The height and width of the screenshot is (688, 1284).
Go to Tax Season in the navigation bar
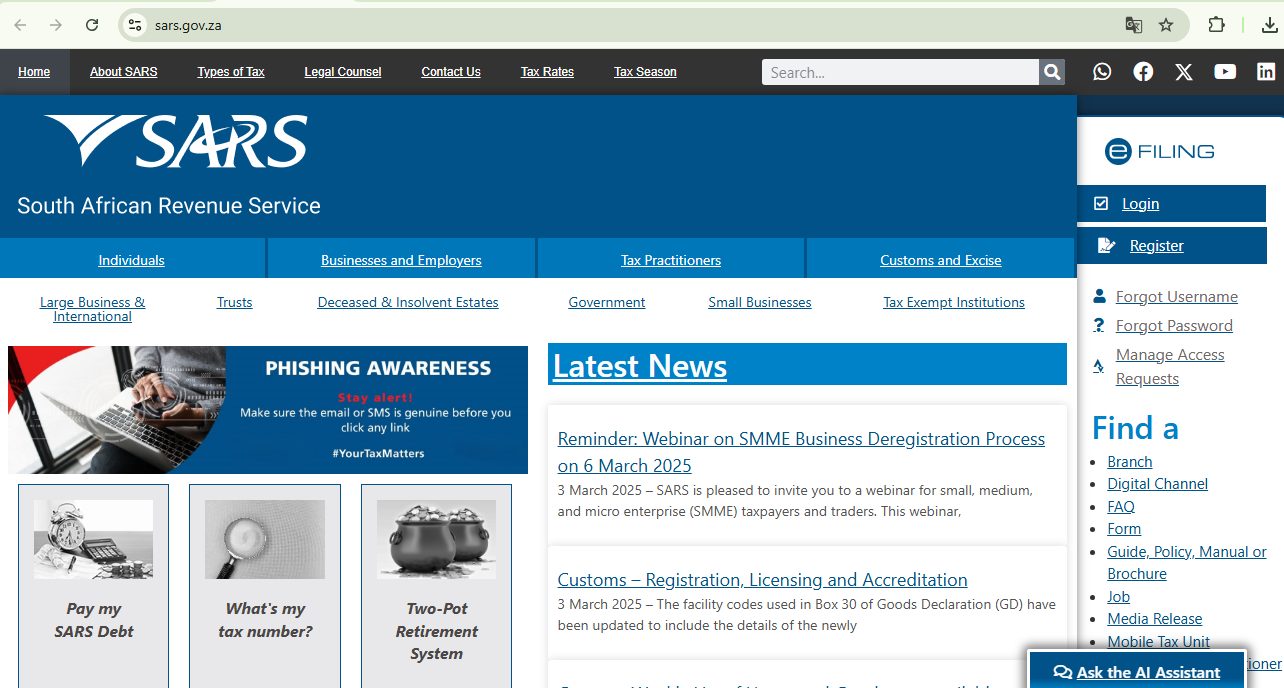coord(645,72)
